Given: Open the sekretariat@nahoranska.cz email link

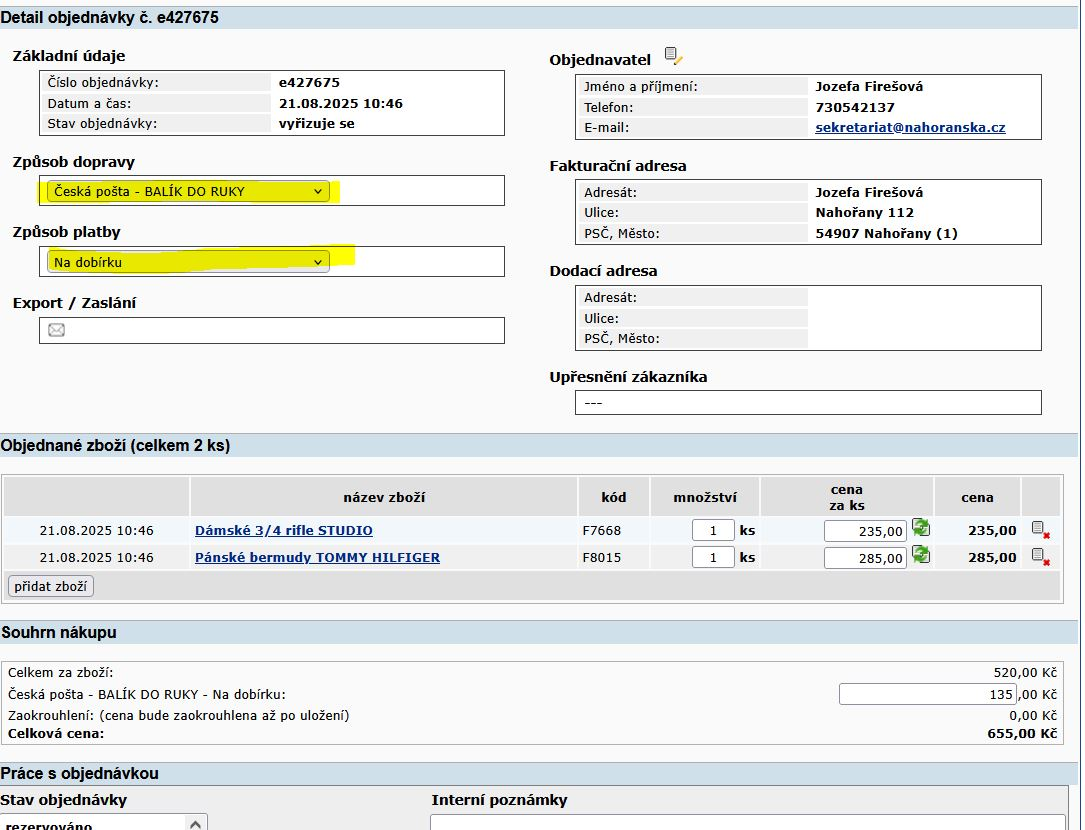Looking at the screenshot, I should [x=910, y=128].
